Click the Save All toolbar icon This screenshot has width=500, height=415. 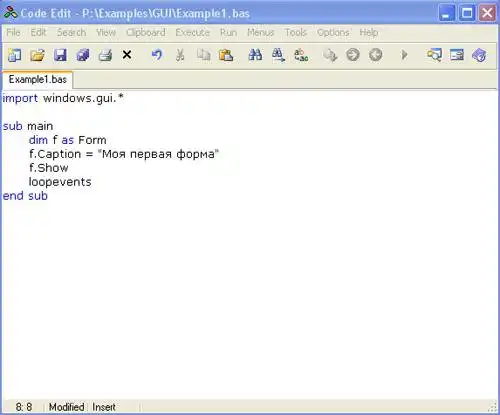point(83,55)
